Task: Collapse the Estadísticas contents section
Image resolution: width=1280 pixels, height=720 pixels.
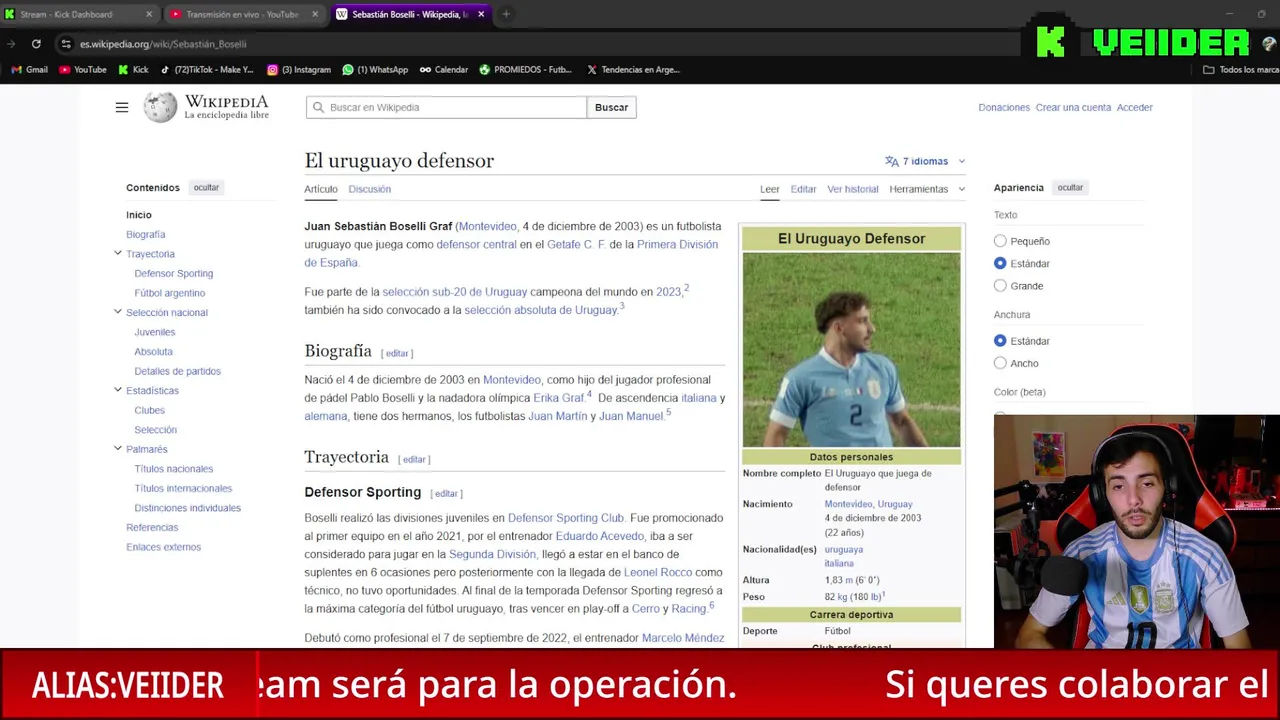Action: 118,390
